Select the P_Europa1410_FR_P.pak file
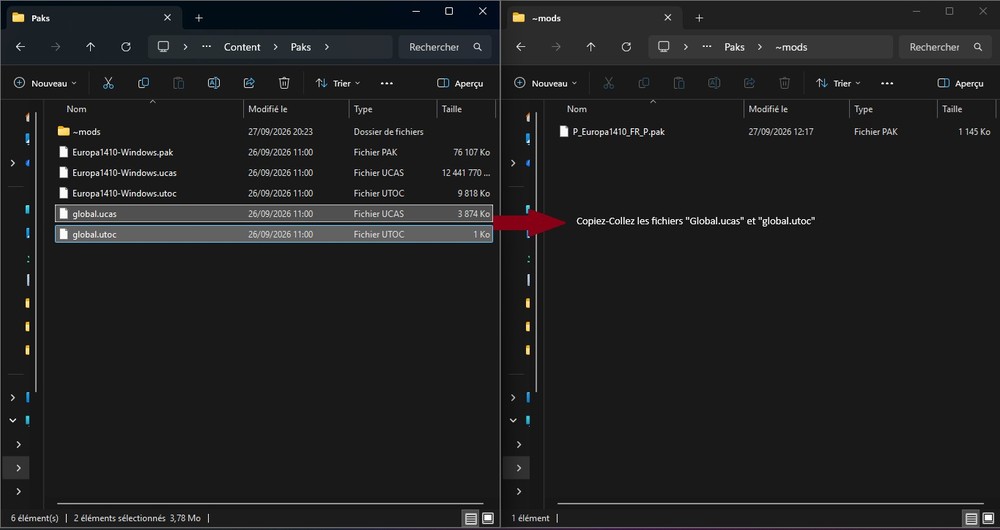Viewport: 1000px width, 530px height. coord(775,131)
